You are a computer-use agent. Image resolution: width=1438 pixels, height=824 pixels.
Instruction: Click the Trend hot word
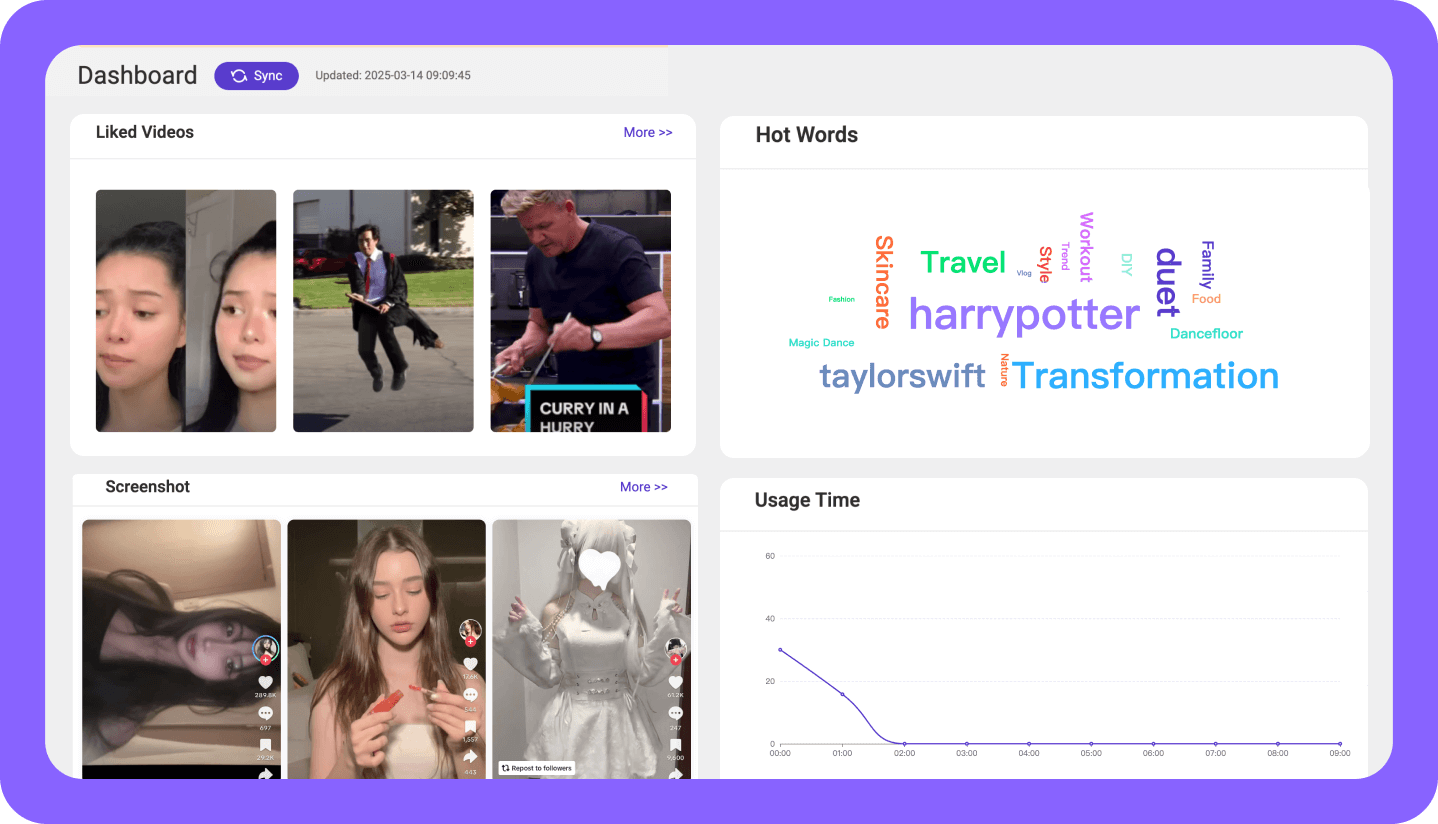[x=1065, y=256]
